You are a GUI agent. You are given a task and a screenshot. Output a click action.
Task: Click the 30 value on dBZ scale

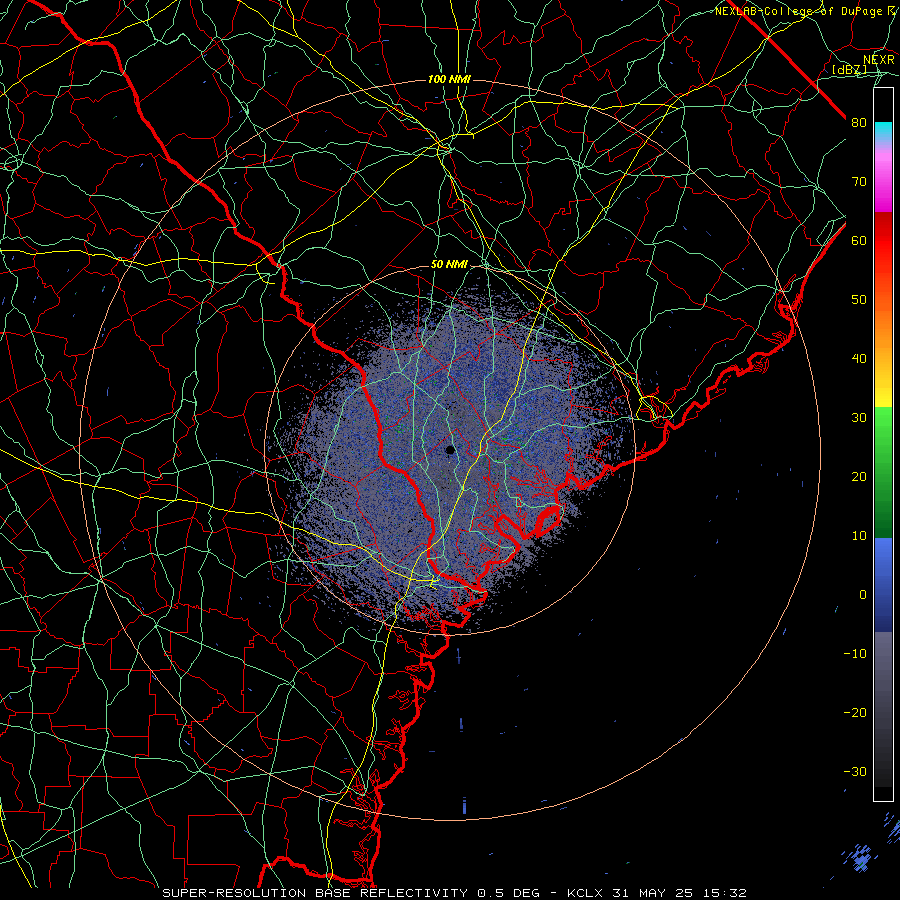tap(859, 418)
